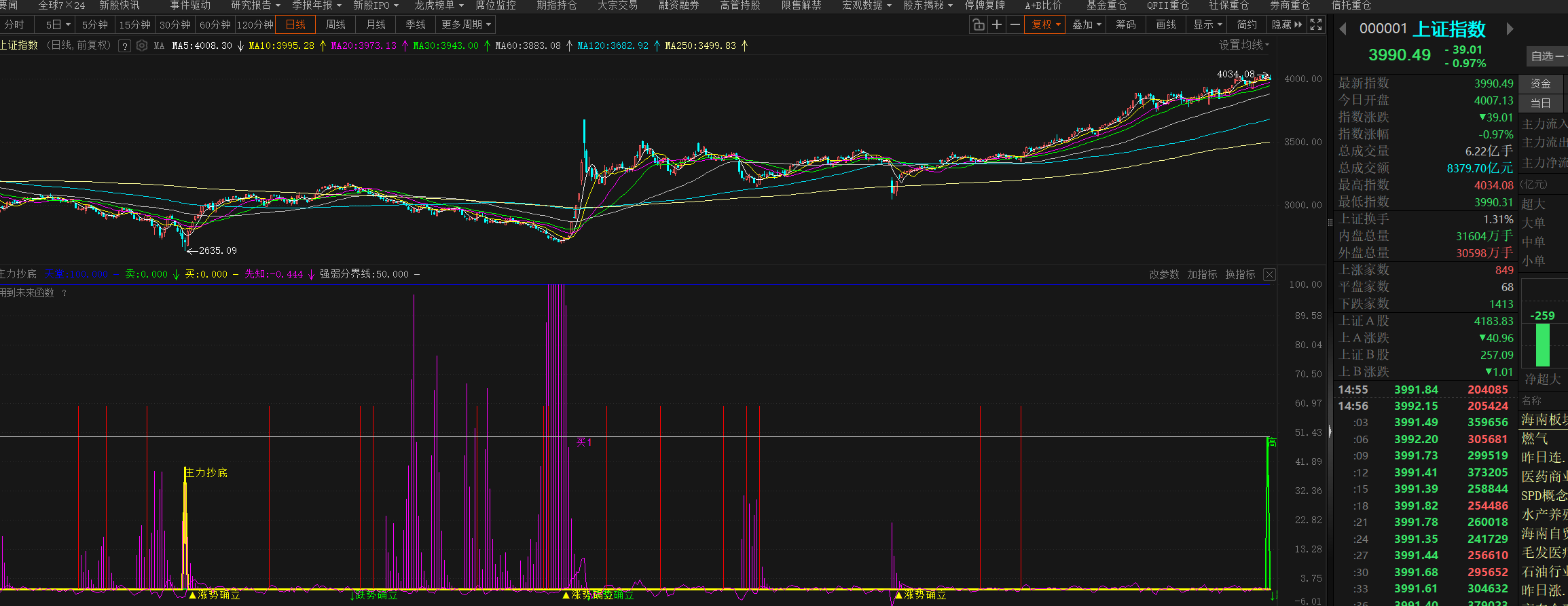Switch to 30分钟 period tab
The height and width of the screenshot is (606, 1568).
click(175, 25)
